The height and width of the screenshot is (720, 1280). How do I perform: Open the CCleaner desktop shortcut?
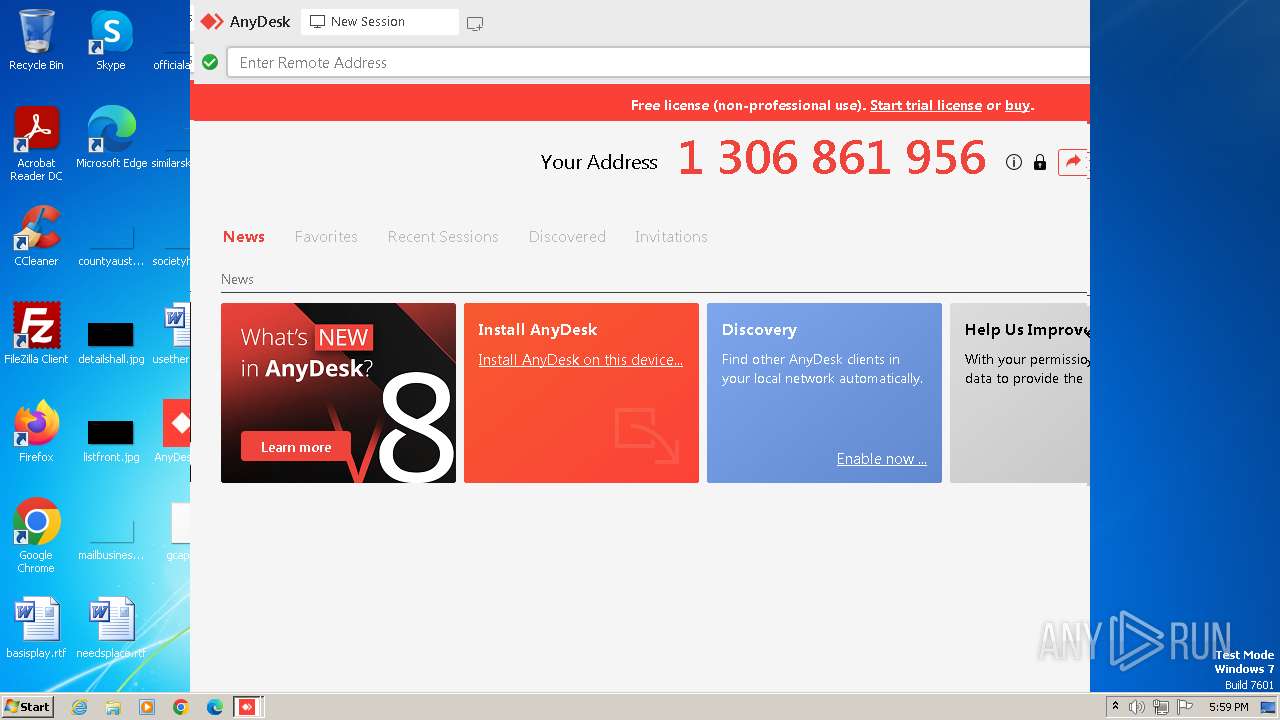point(36,236)
